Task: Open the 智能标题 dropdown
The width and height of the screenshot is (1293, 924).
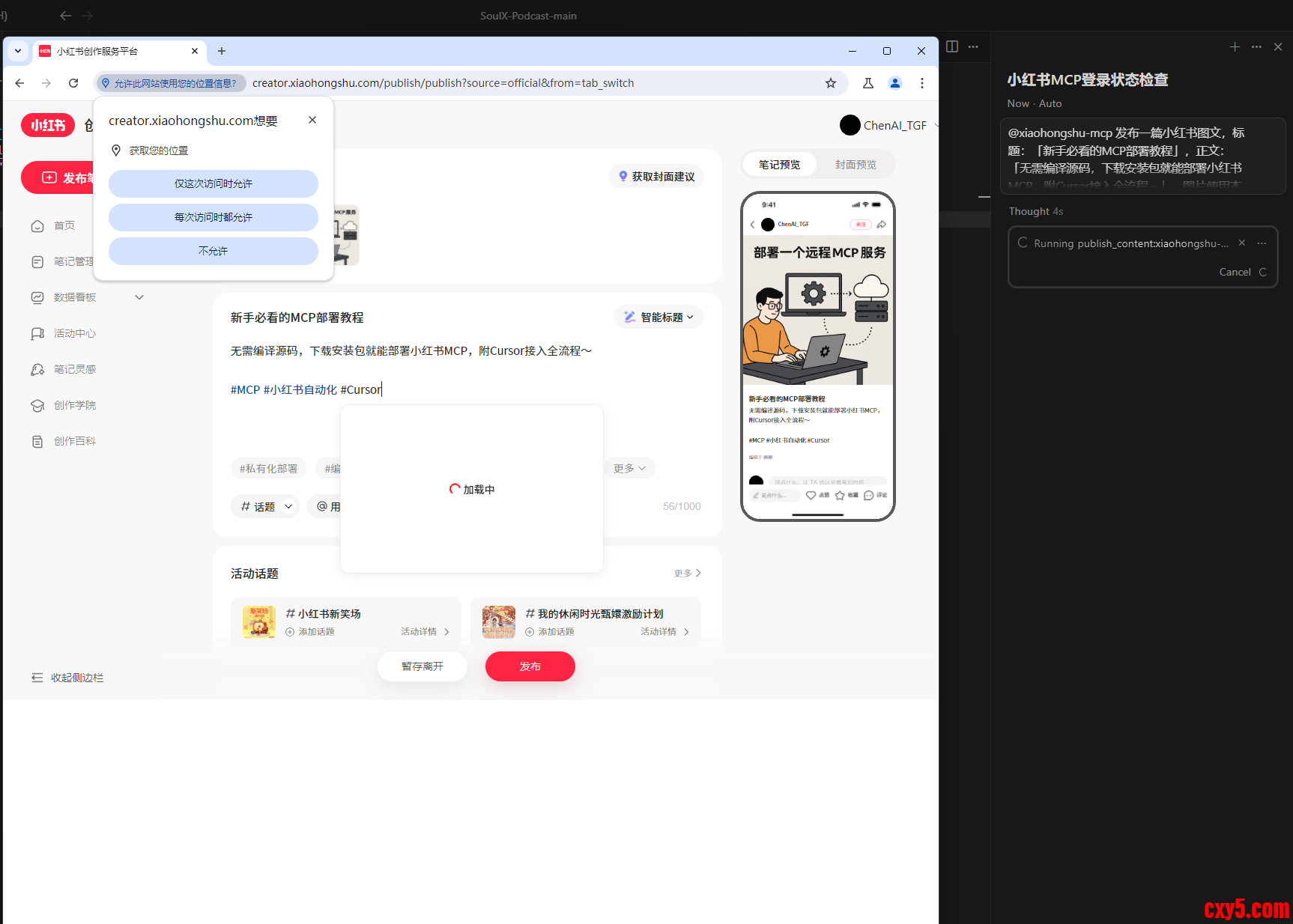Action: pos(659,317)
